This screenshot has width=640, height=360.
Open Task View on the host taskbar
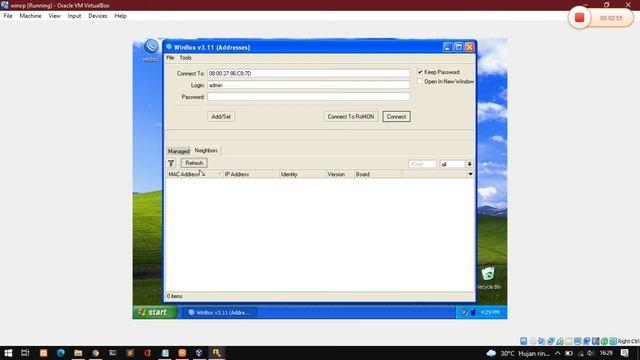tap(25, 353)
